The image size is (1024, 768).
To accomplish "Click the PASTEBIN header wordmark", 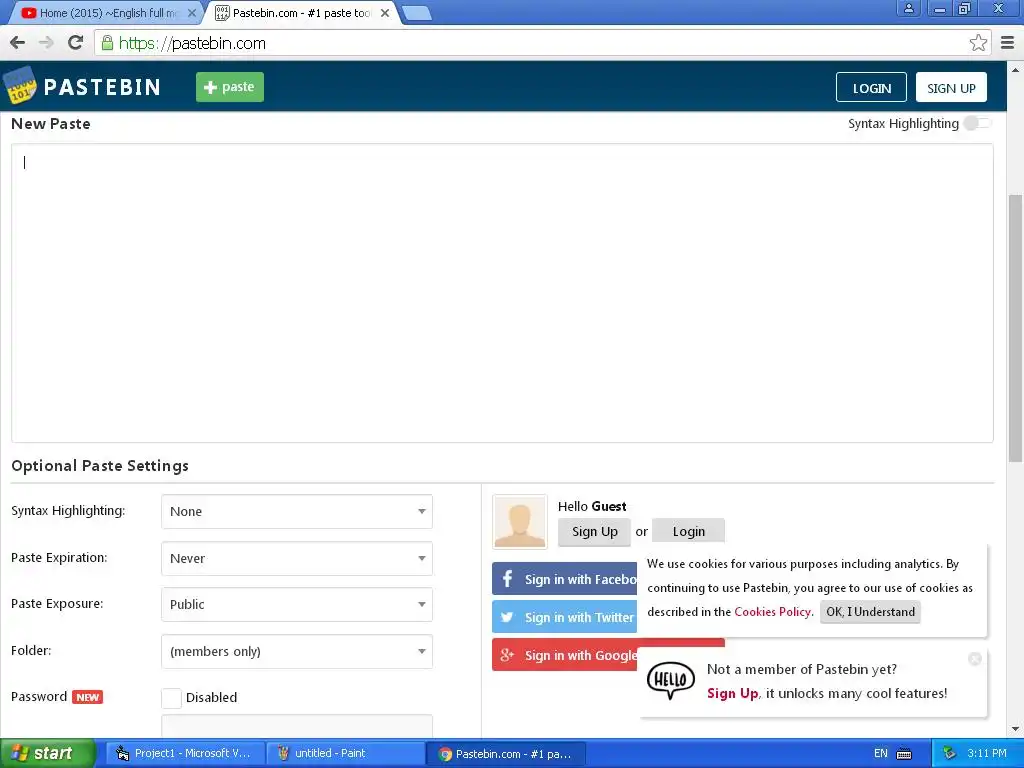I will [x=102, y=87].
